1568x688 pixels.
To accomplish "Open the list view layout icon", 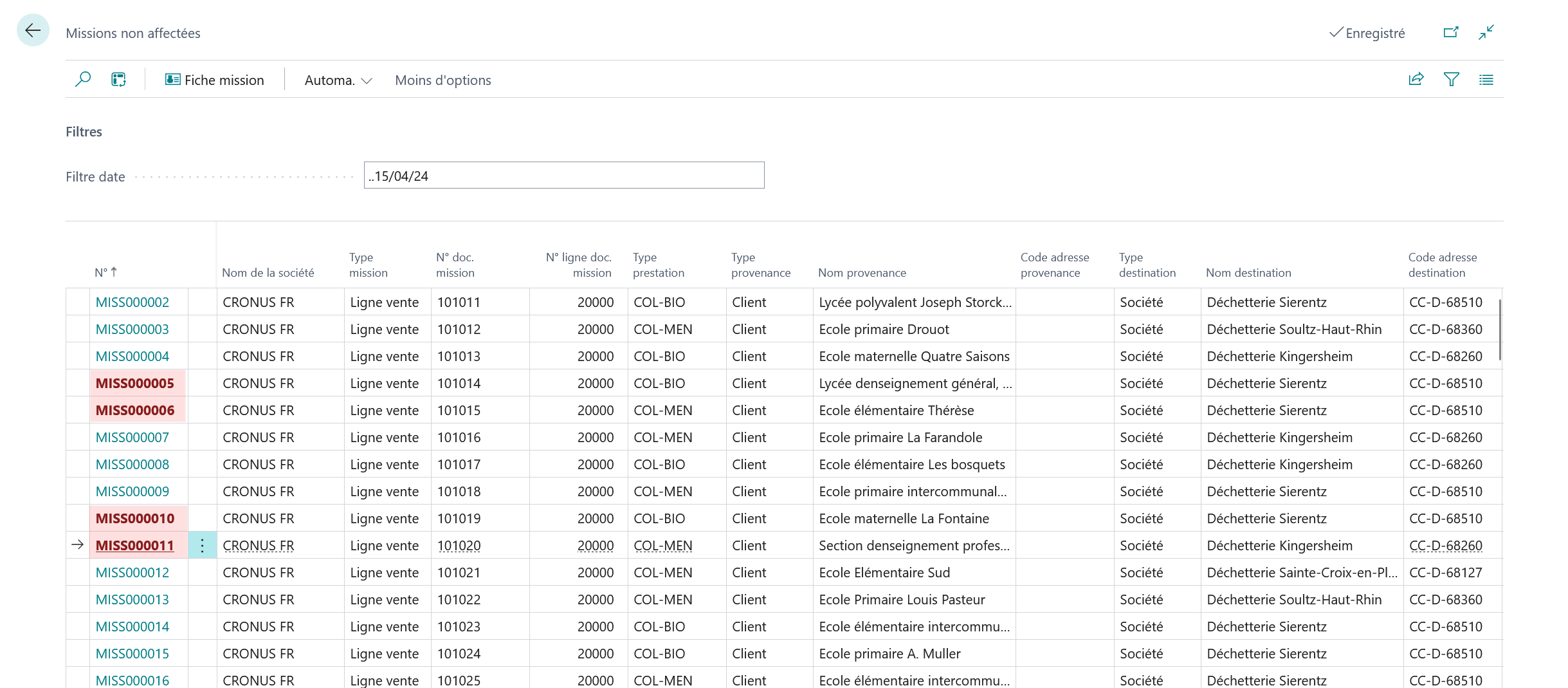I will (x=1486, y=80).
